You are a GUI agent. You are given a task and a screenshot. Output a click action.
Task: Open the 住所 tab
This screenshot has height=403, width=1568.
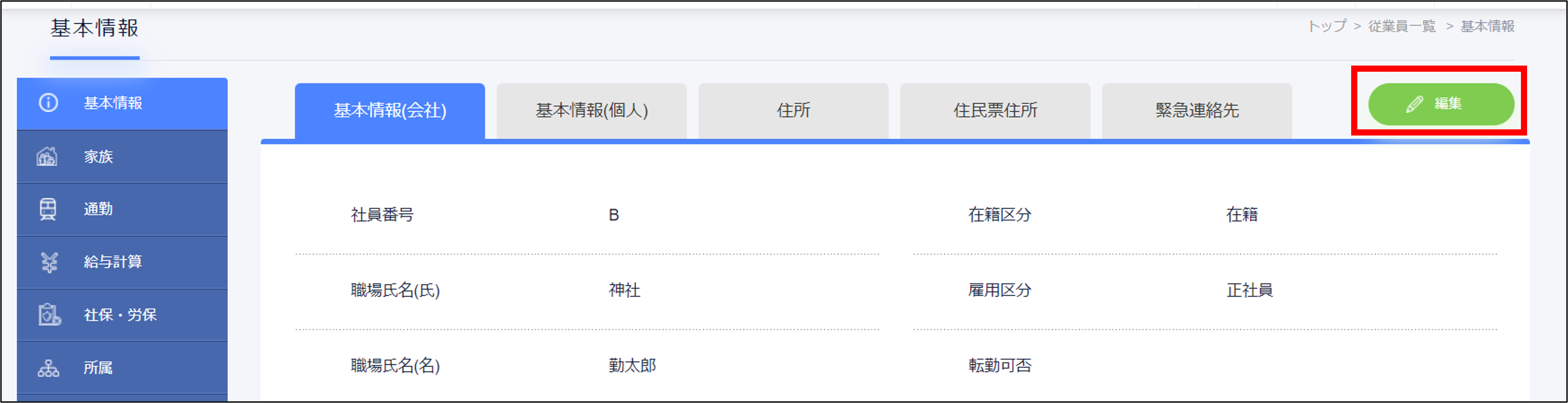tap(793, 111)
